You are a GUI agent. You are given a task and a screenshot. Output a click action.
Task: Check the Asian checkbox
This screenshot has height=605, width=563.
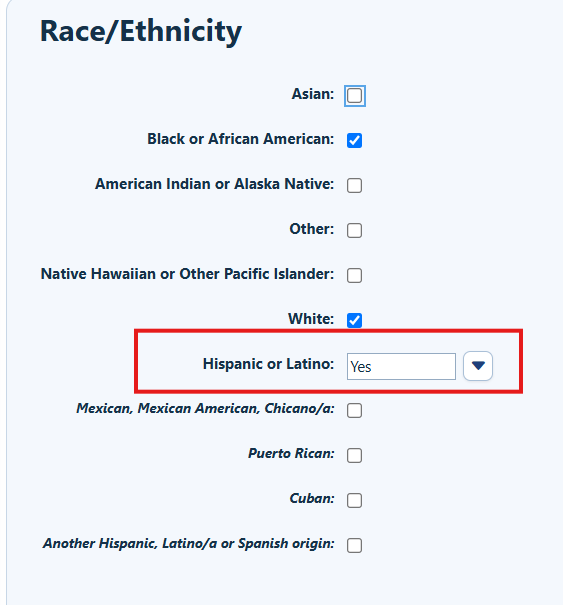(354, 96)
